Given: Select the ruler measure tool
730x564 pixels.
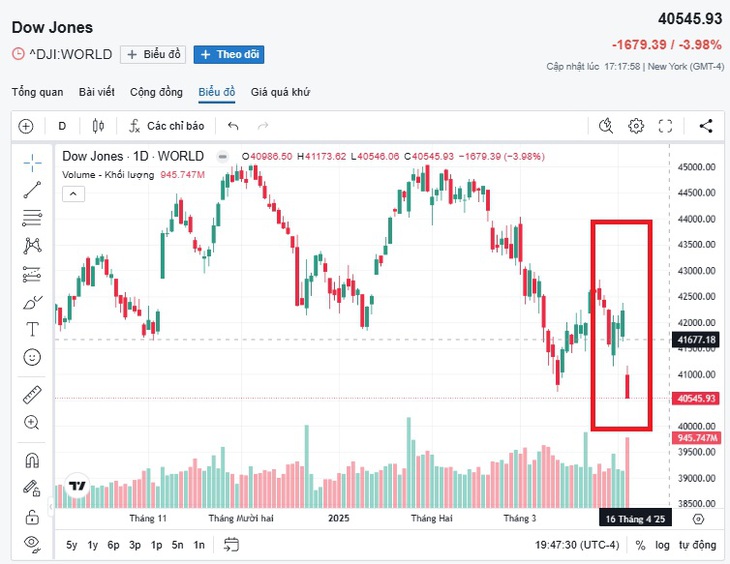Looking at the screenshot, I should point(32,394).
